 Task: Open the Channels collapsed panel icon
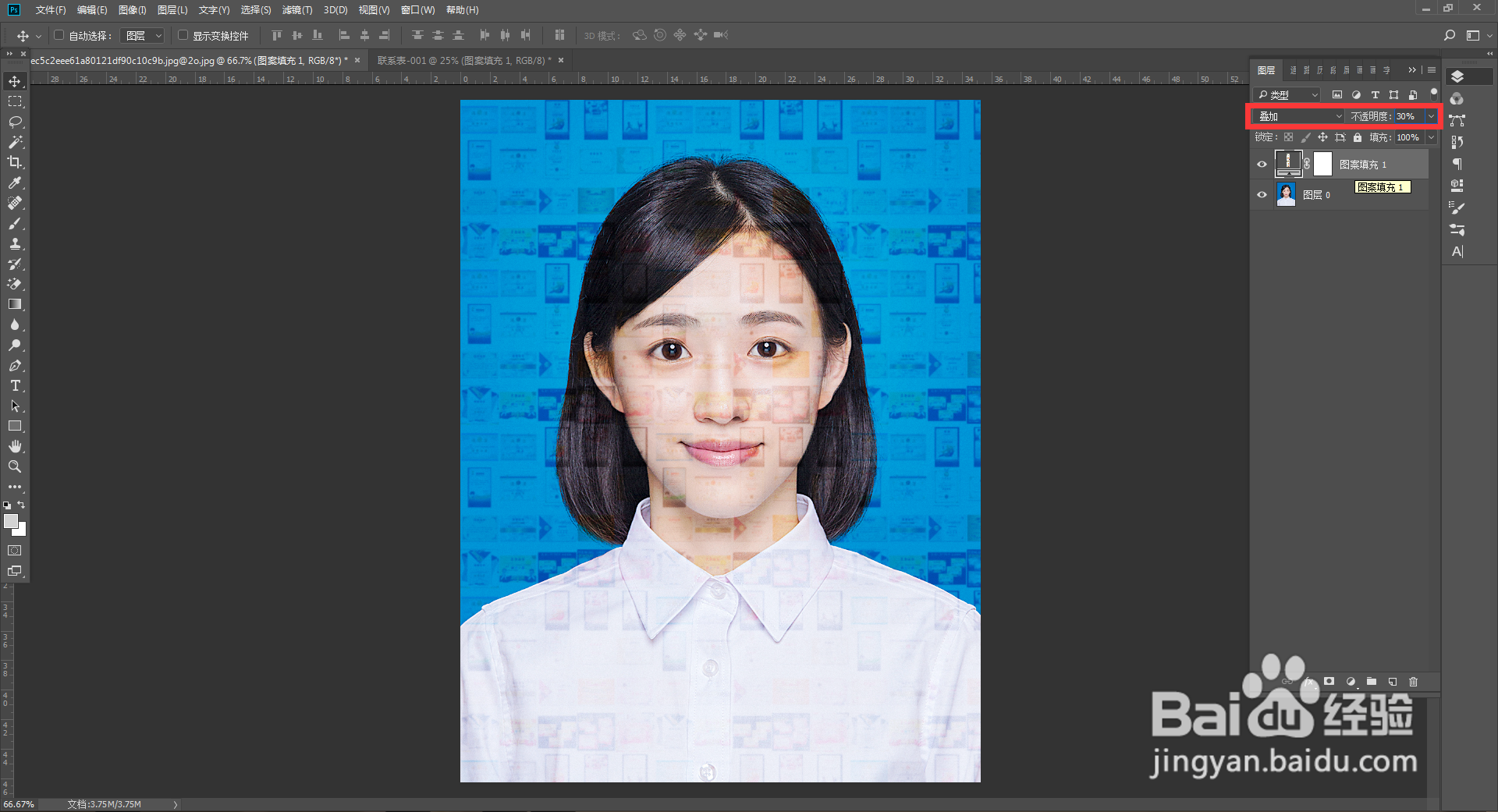tap(1457, 99)
